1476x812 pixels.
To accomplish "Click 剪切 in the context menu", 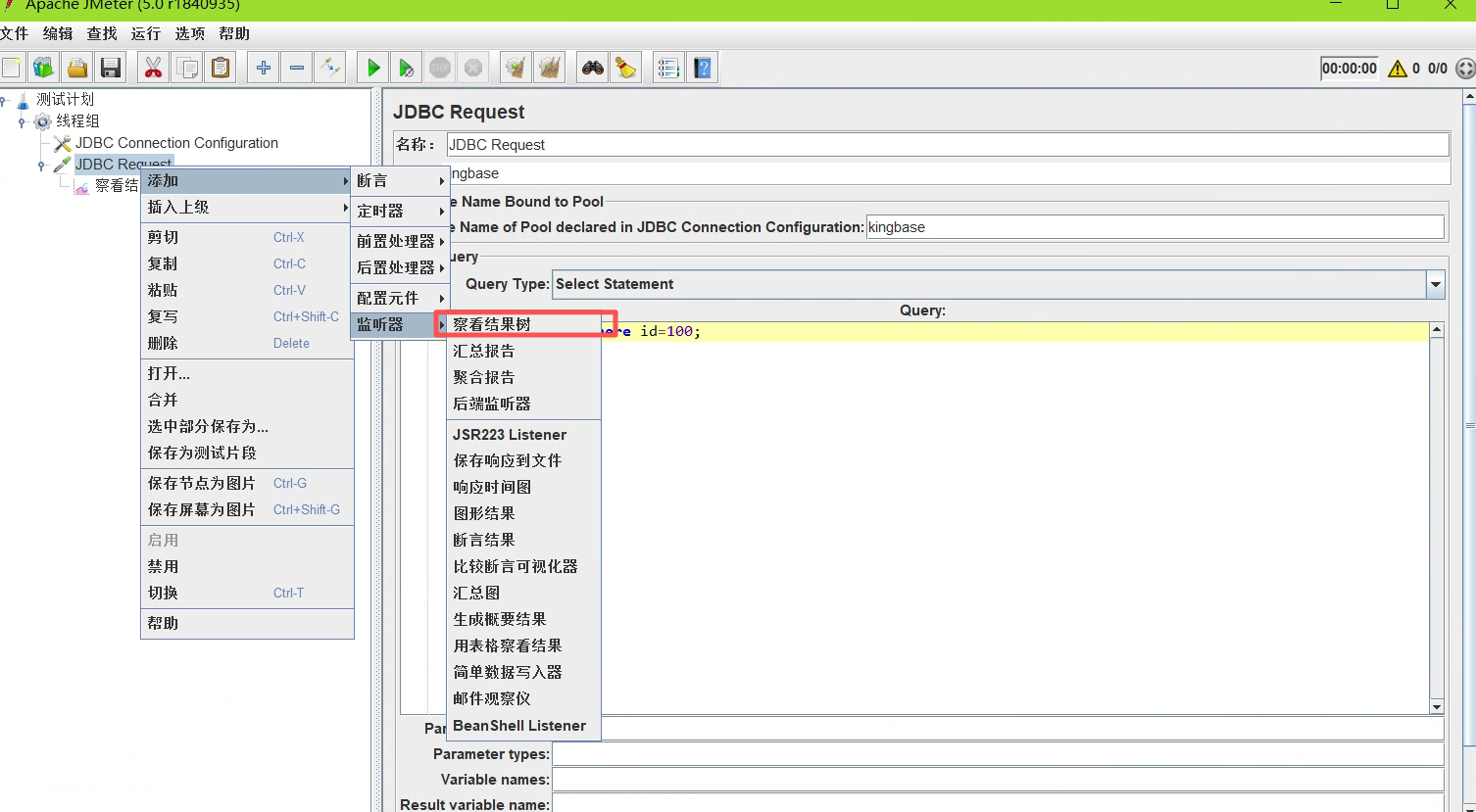I will pos(247,237).
